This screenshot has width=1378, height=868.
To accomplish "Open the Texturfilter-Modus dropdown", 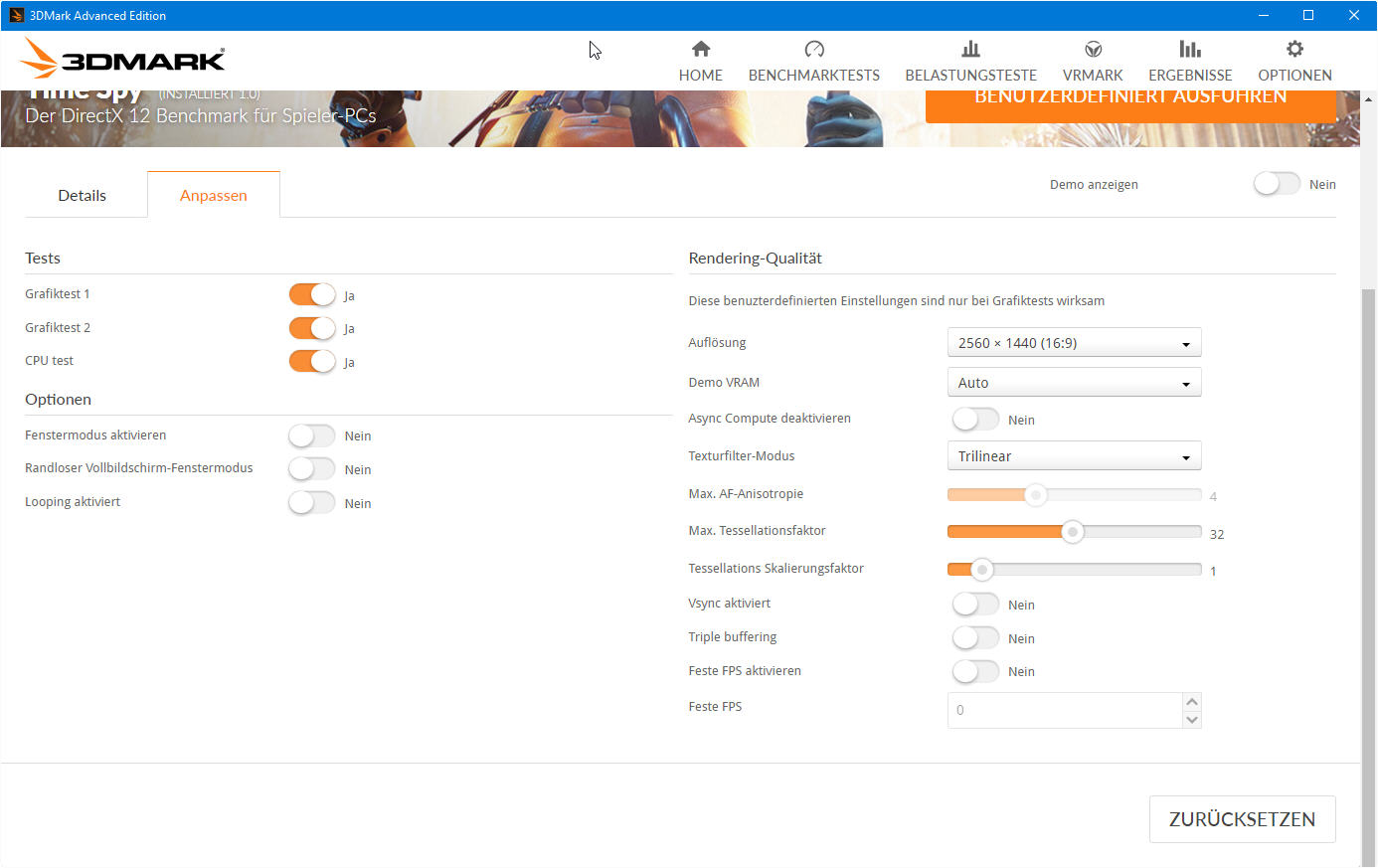I will 1074,455.
